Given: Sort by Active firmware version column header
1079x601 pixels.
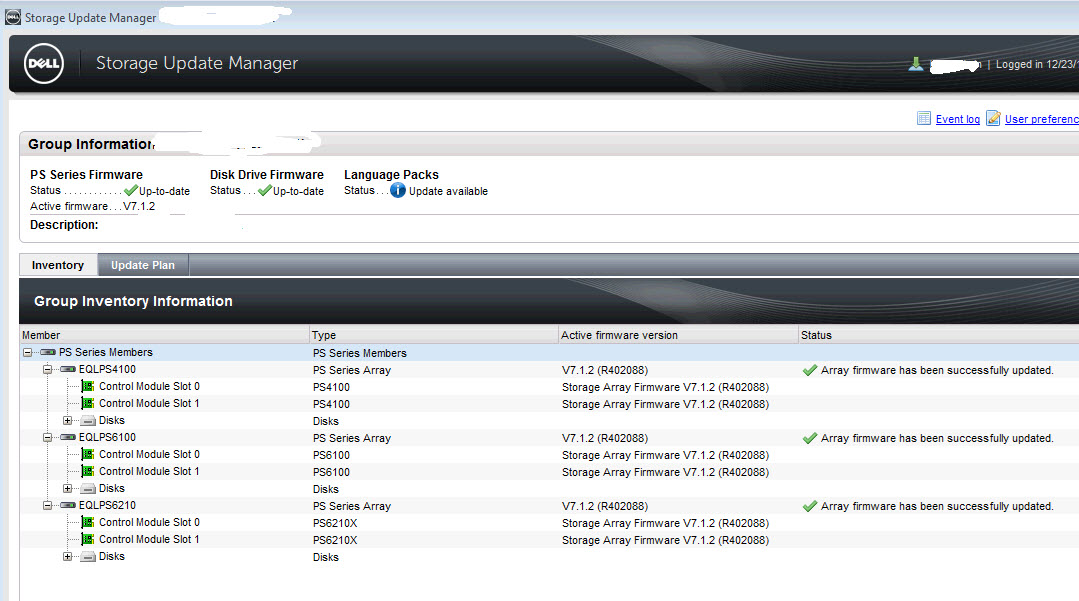Looking at the screenshot, I should (x=678, y=335).
